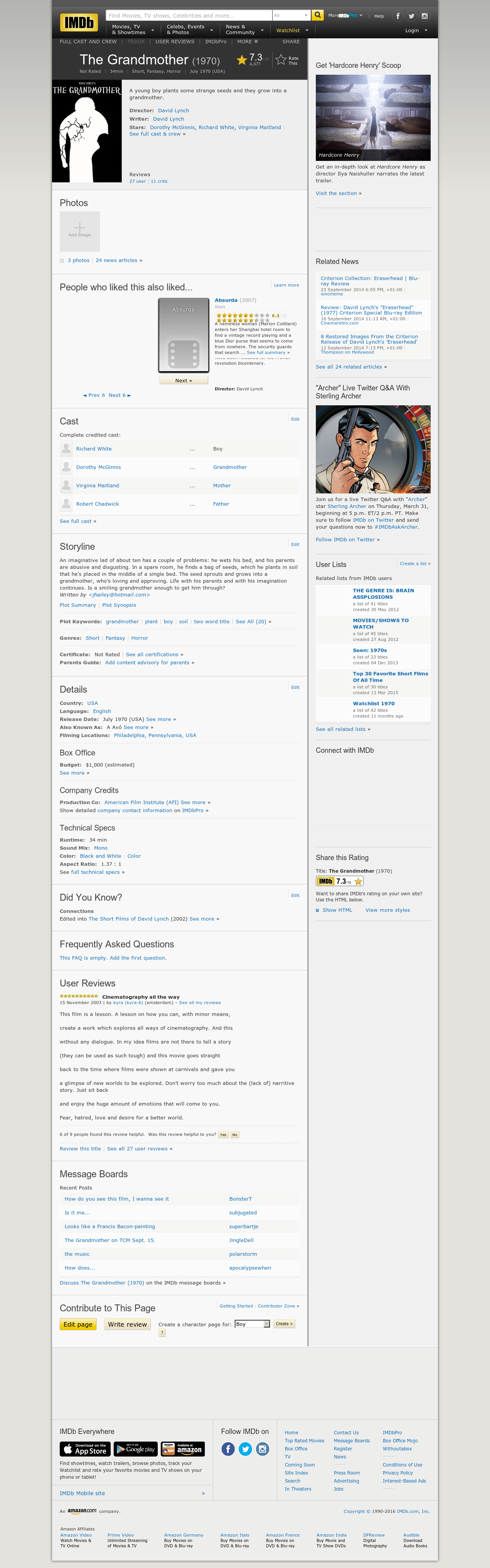
Task: Click Robert Chadwick's cast avatar icon
Action: (x=66, y=503)
